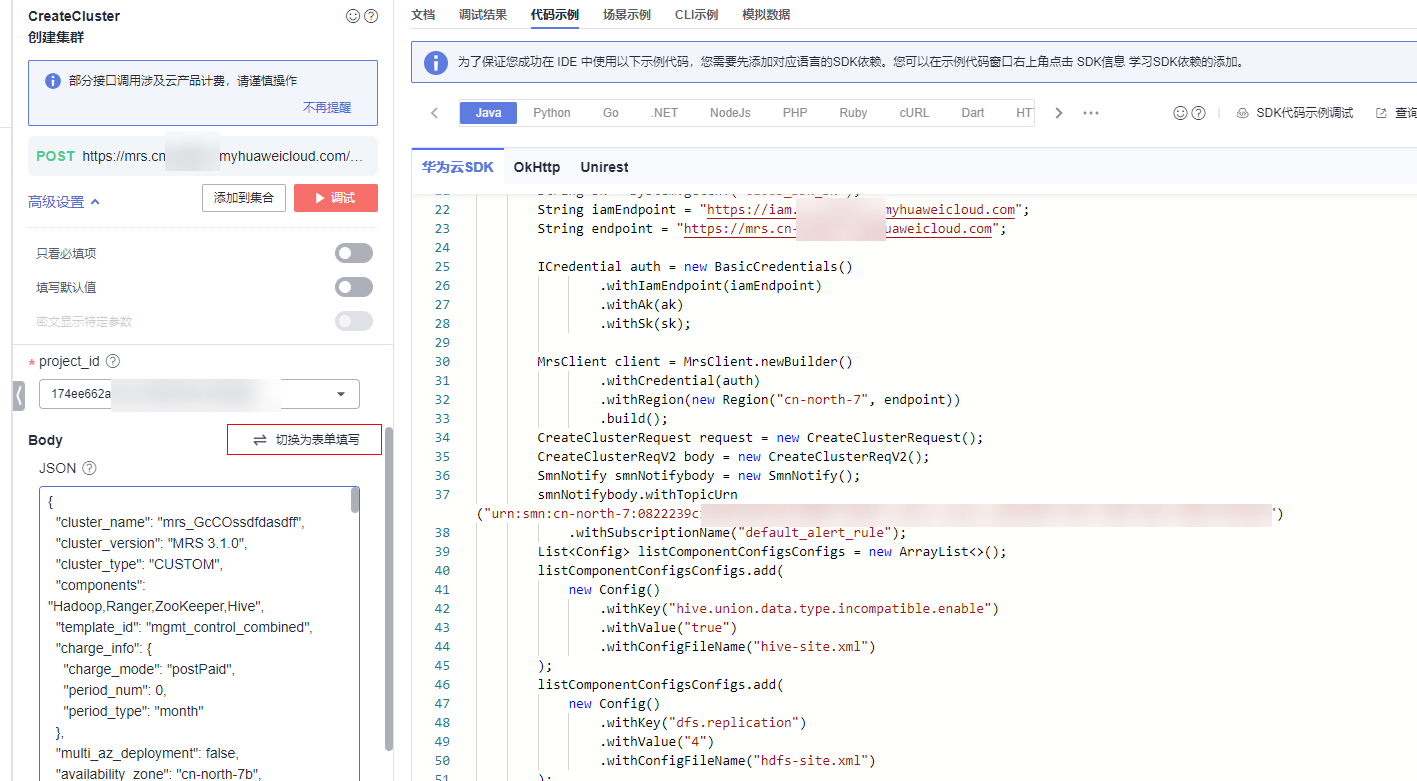This screenshot has width=1417, height=781.
Task: Click the mrs endpoint URL in line 23
Action: point(838,229)
